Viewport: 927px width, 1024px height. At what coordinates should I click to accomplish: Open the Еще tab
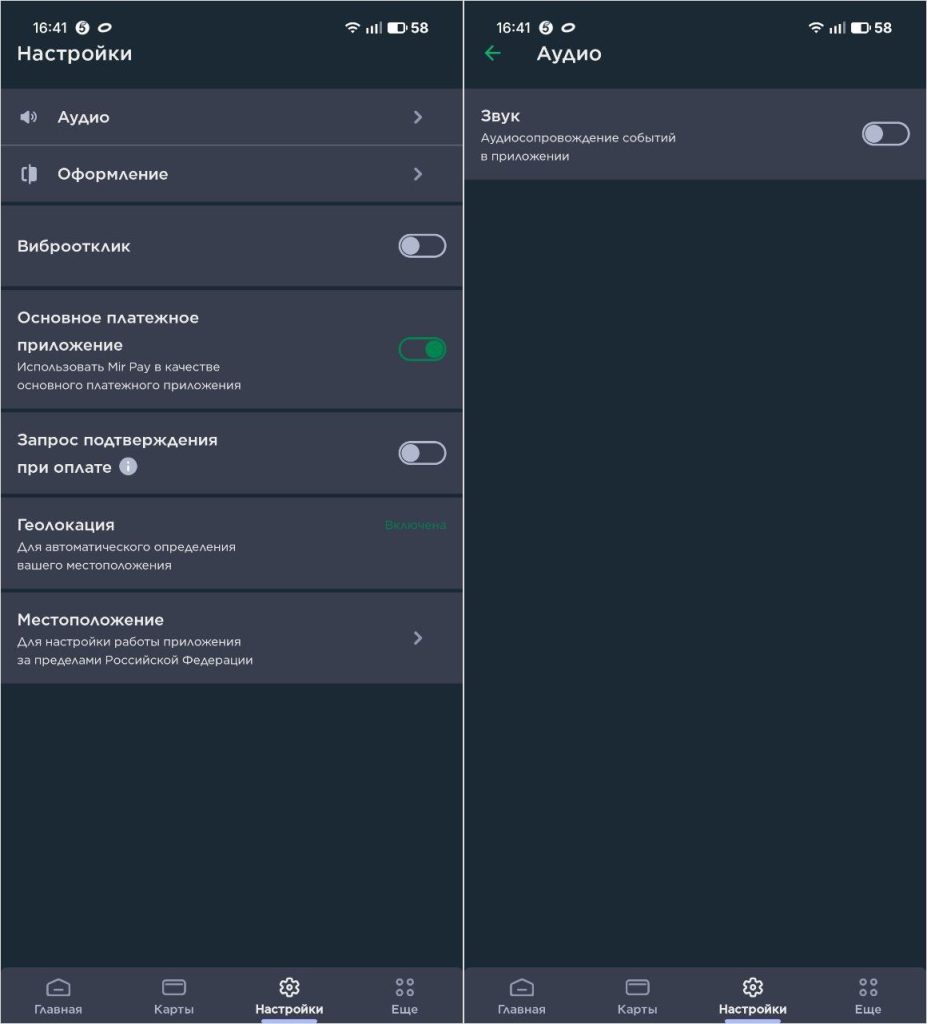point(403,995)
